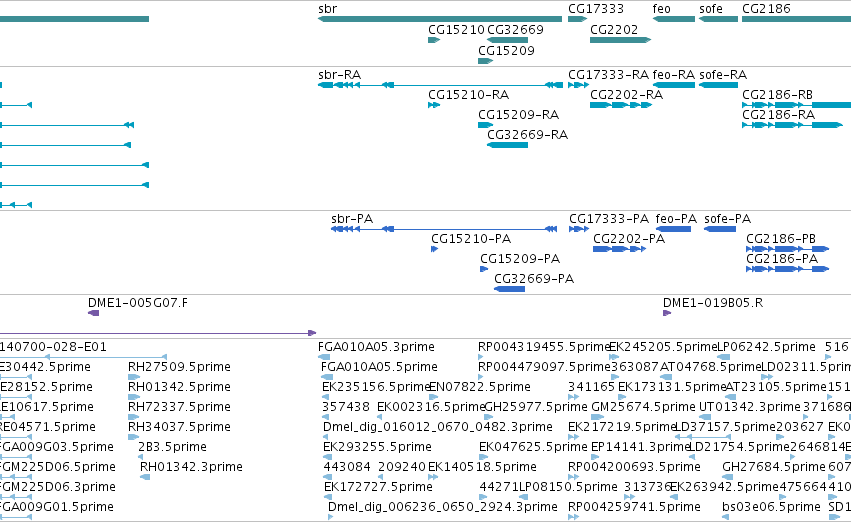Open the RH01342.5prime EST label

pos(179,387)
